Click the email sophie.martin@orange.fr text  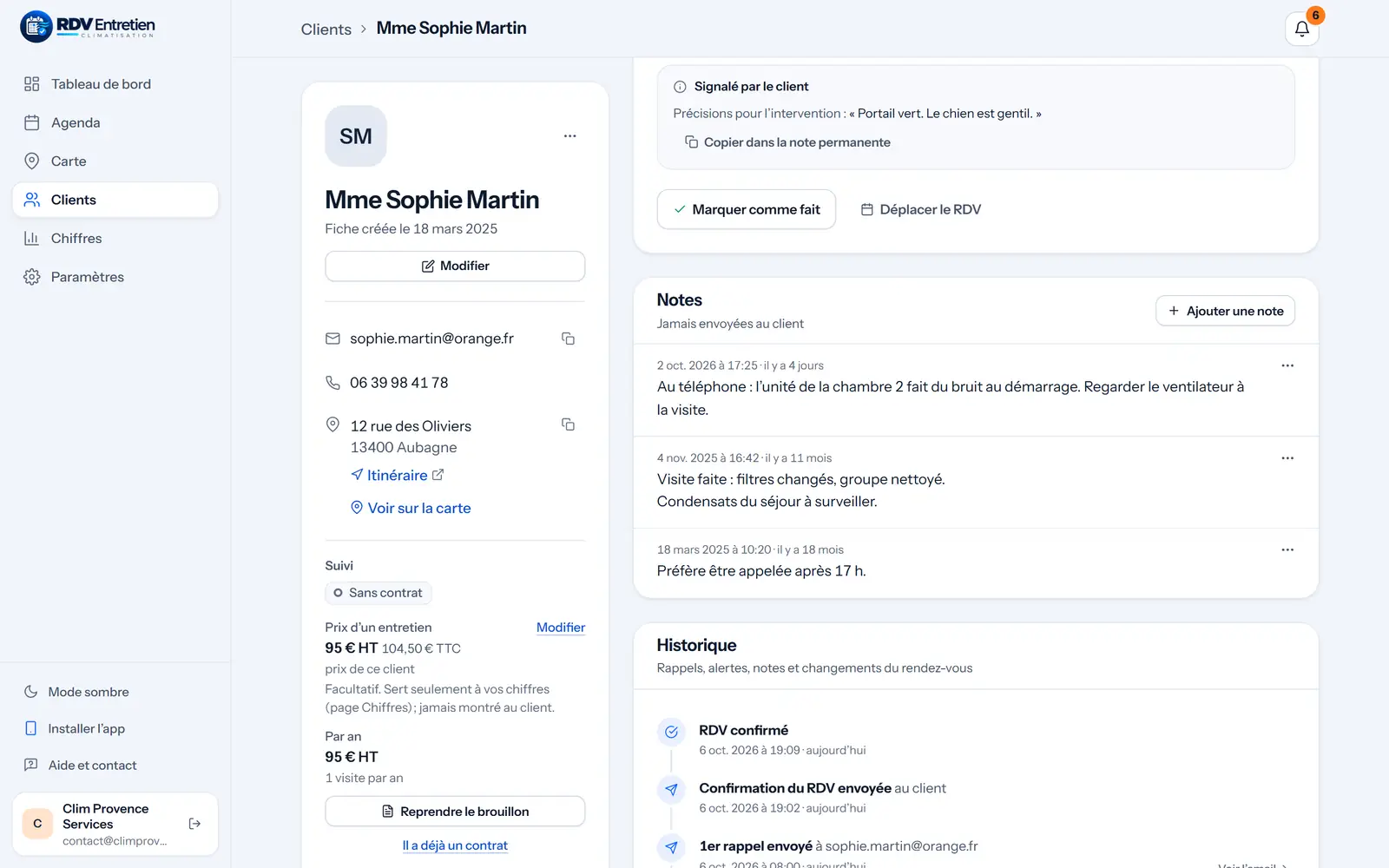click(x=431, y=339)
